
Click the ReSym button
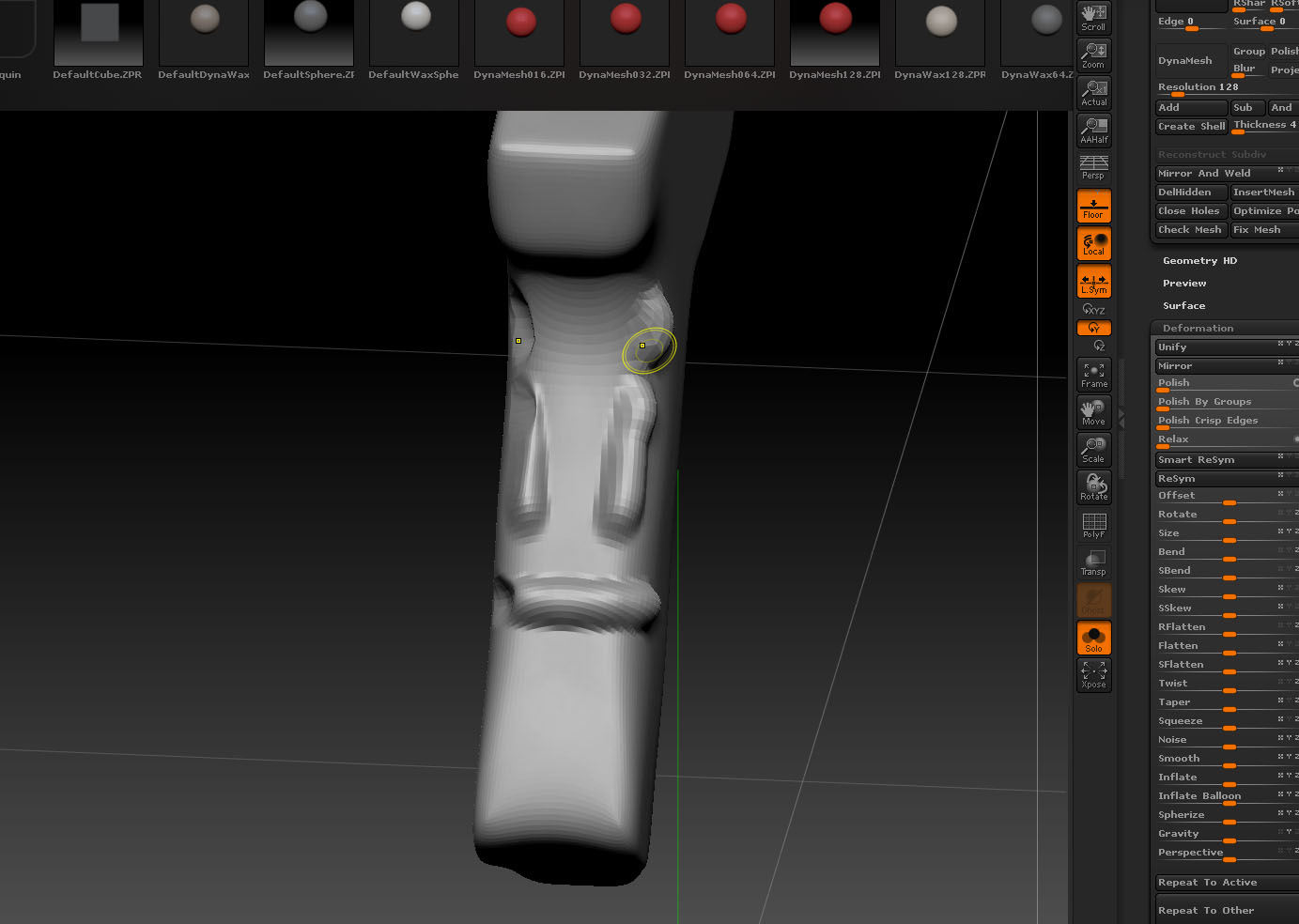[1226, 479]
